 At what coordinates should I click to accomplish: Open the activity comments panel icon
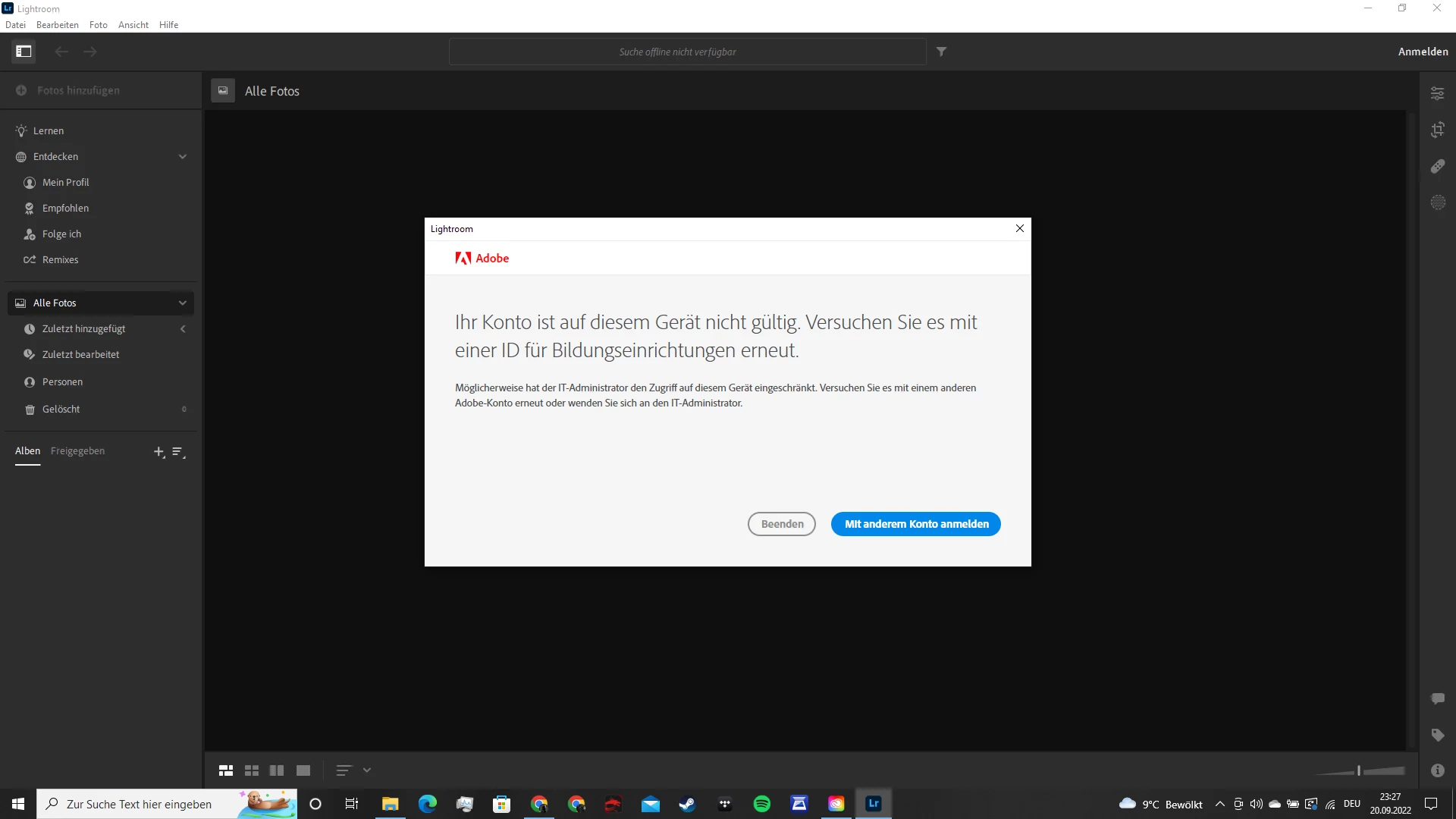1437,698
